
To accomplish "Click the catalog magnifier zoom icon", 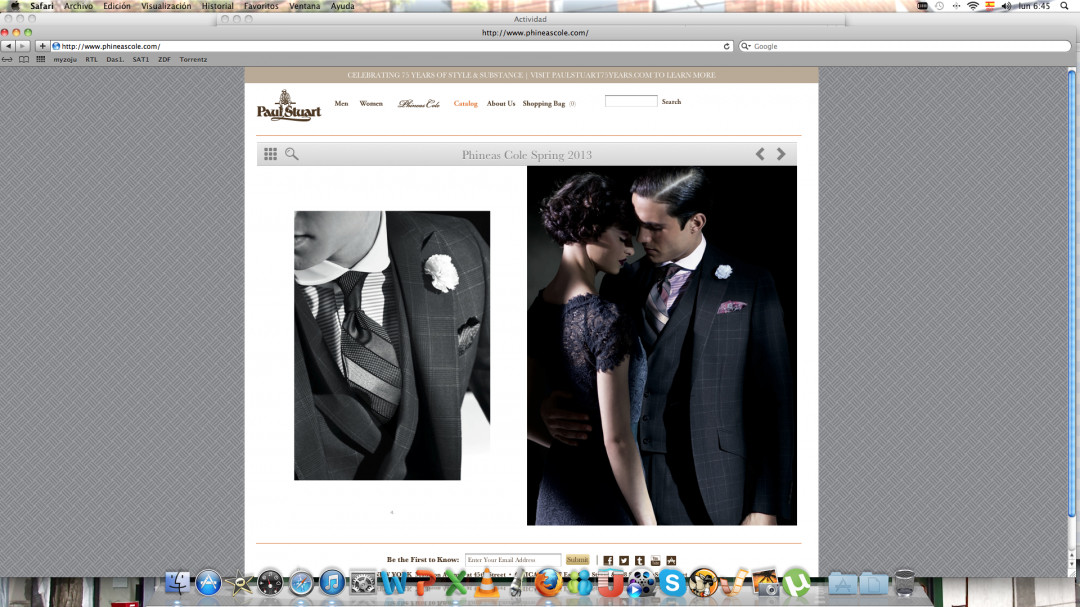I will tap(292, 154).
